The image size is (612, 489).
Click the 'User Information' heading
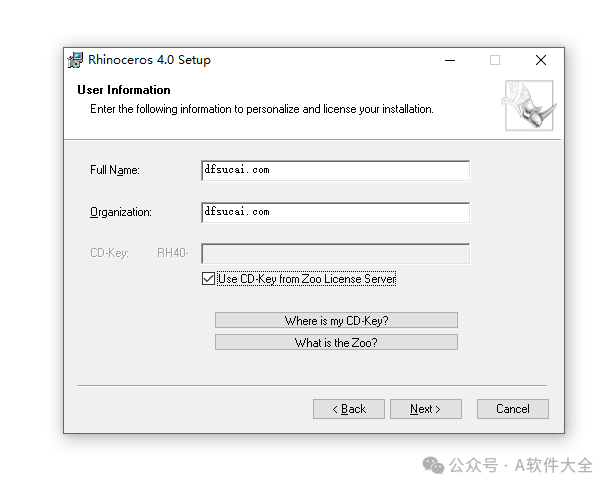point(124,90)
